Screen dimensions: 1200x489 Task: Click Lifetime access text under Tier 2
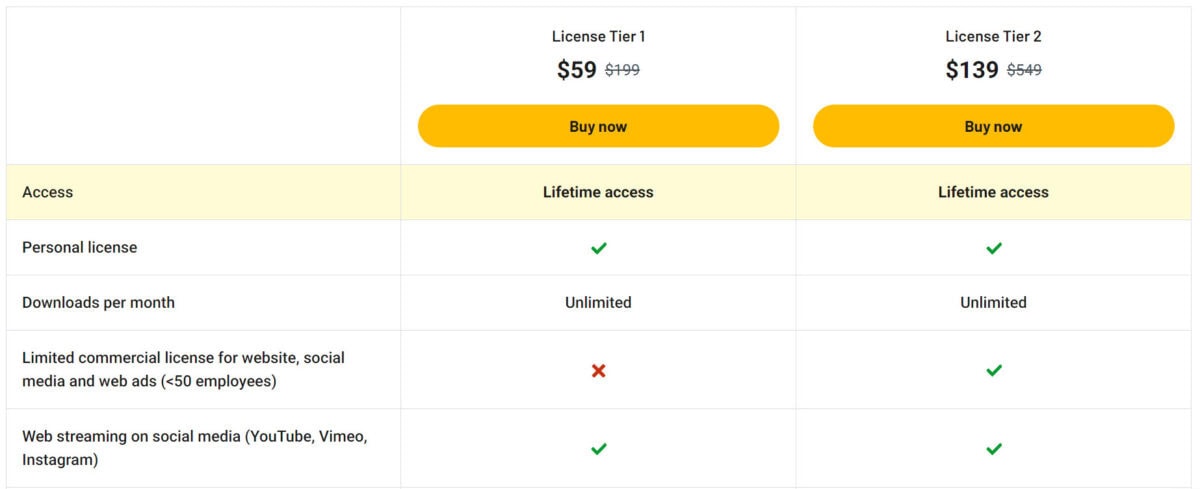tap(993, 192)
